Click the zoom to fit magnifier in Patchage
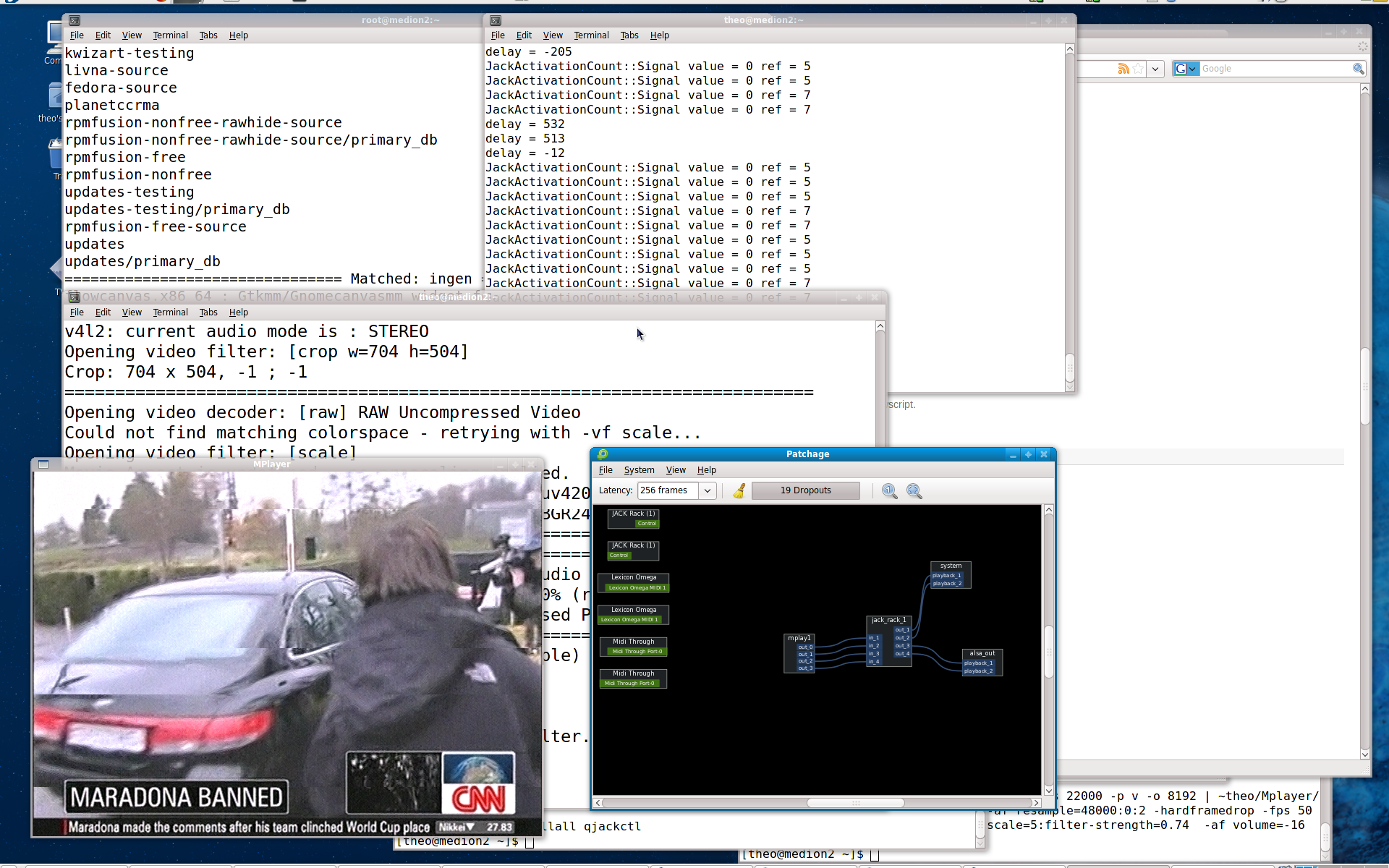The width and height of the screenshot is (1389, 868). pos(914,491)
